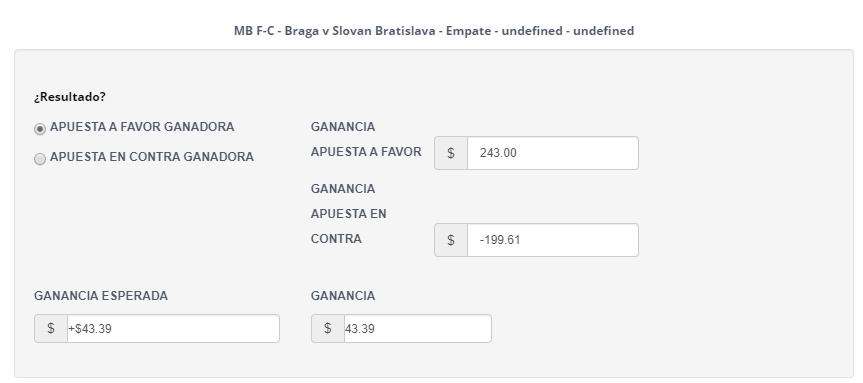Viewport: 863px width, 383px height.
Task: Click the ¿Resultado? question label
Action: [x=70, y=97]
